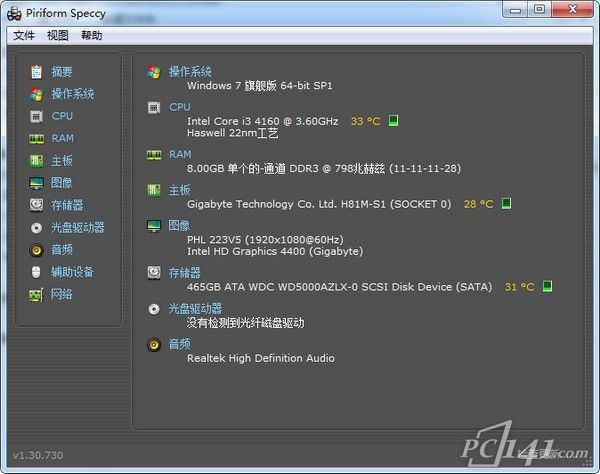Open 主板 heading link in summary

coord(179,190)
